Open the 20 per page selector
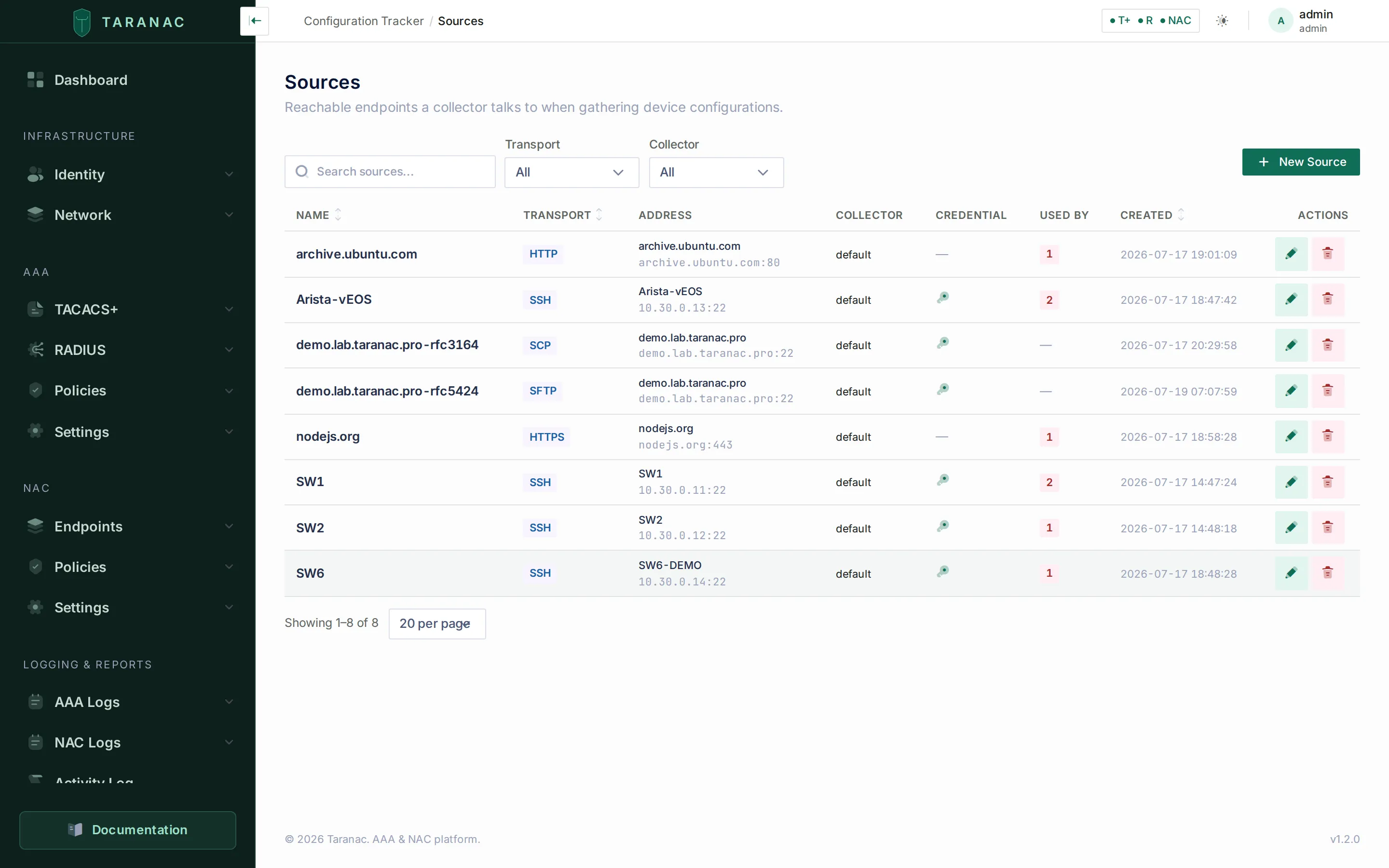 click(437, 624)
